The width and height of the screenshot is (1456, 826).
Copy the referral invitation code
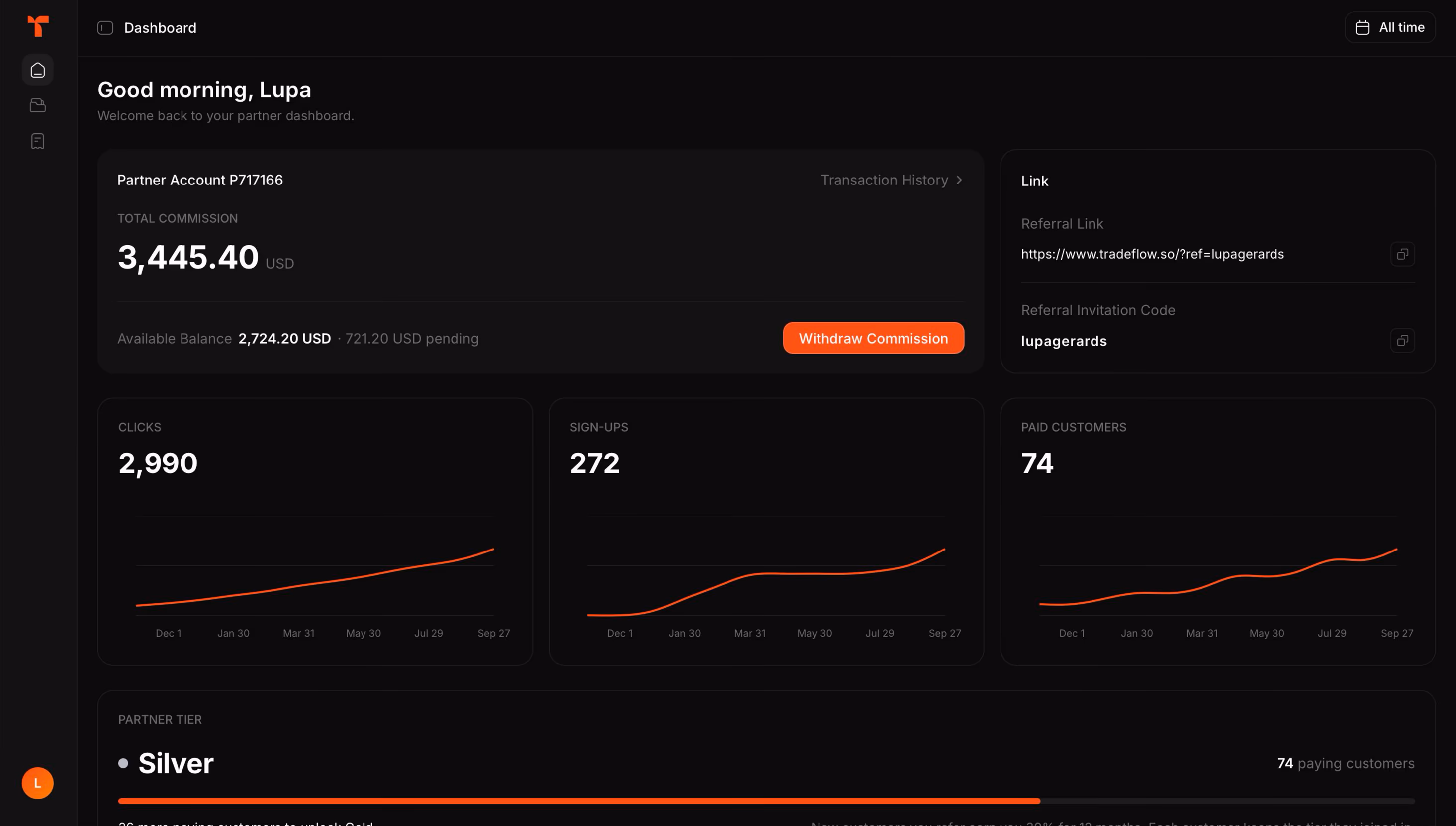coord(1403,340)
